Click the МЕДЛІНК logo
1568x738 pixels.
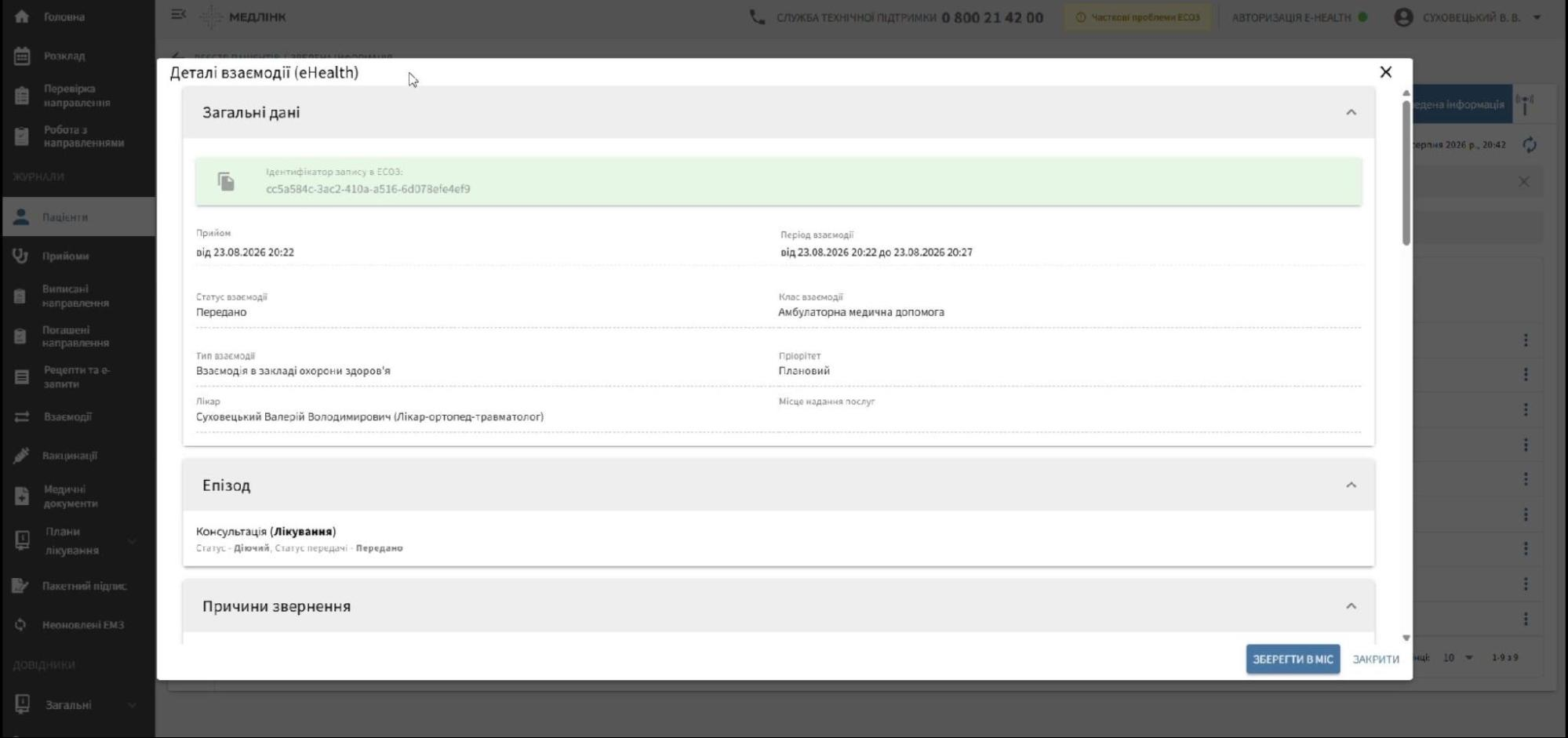coord(242,16)
